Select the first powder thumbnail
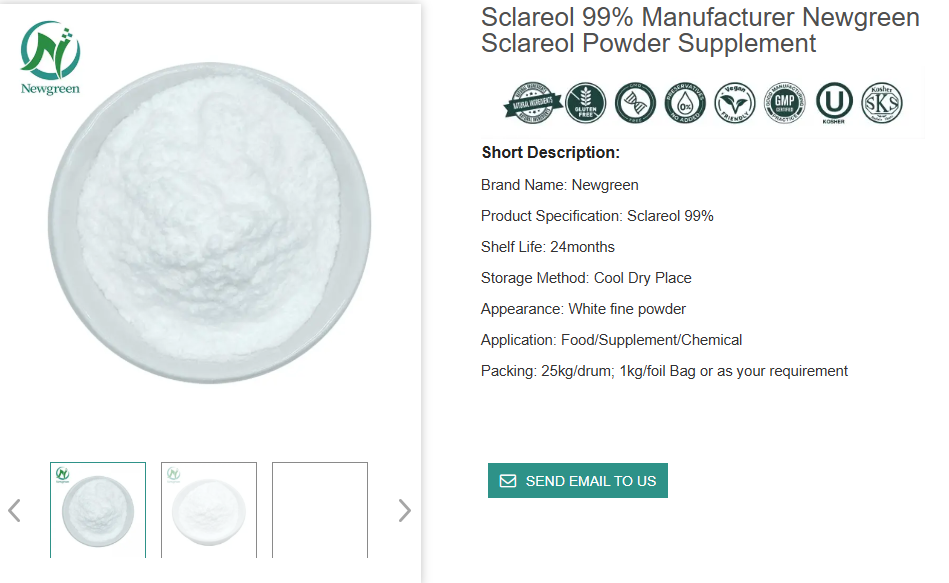 tap(98, 510)
